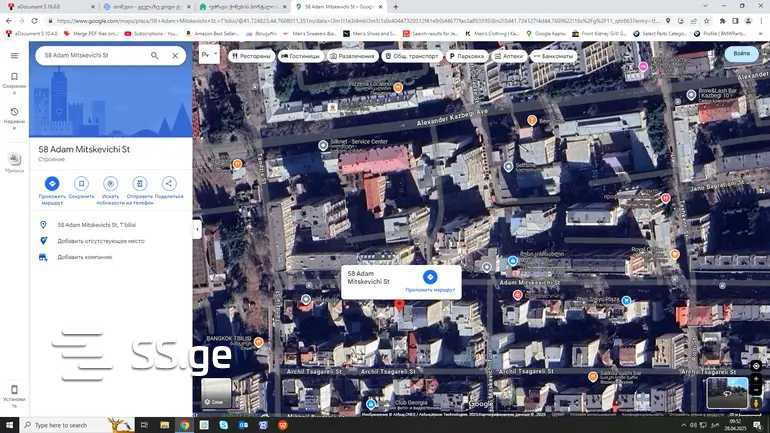This screenshot has width=770, height=433.
Task: Click the Sign in (Войти) button
Action: [x=741, y=53]
